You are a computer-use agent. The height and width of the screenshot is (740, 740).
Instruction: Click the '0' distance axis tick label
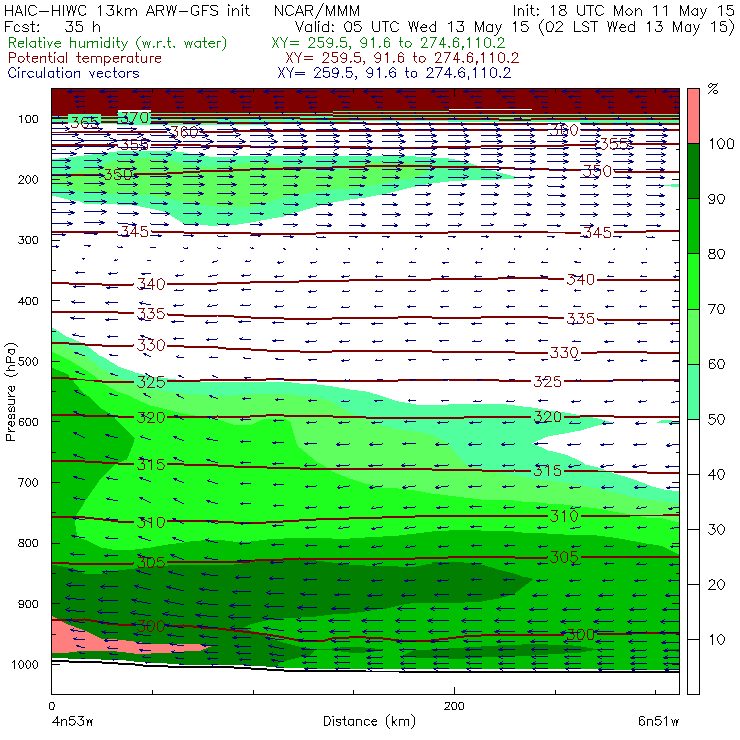(52, 706)
